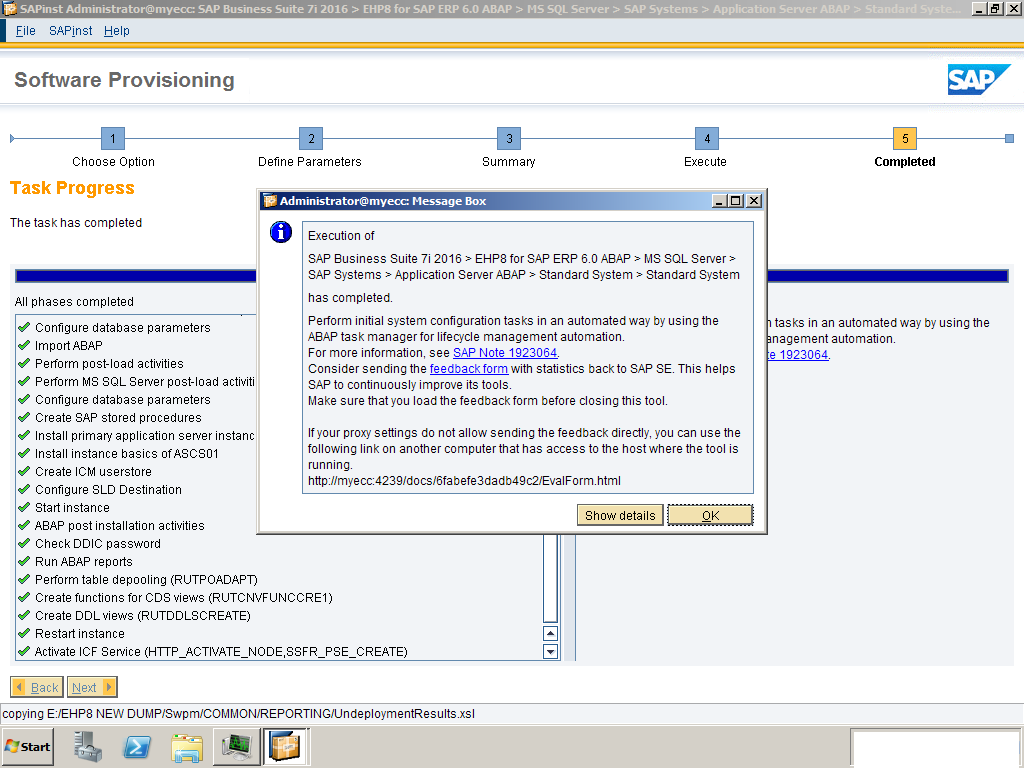Click the checkmark next to Import ABAP

(x=22, y=345)
